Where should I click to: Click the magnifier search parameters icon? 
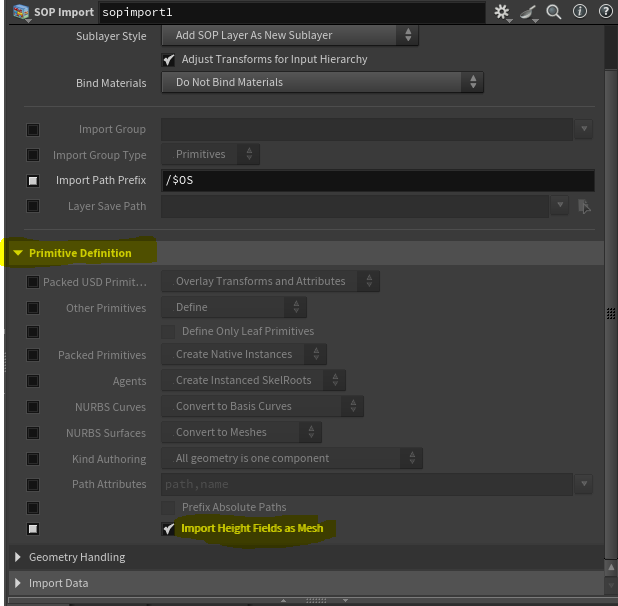pos(554,12)
